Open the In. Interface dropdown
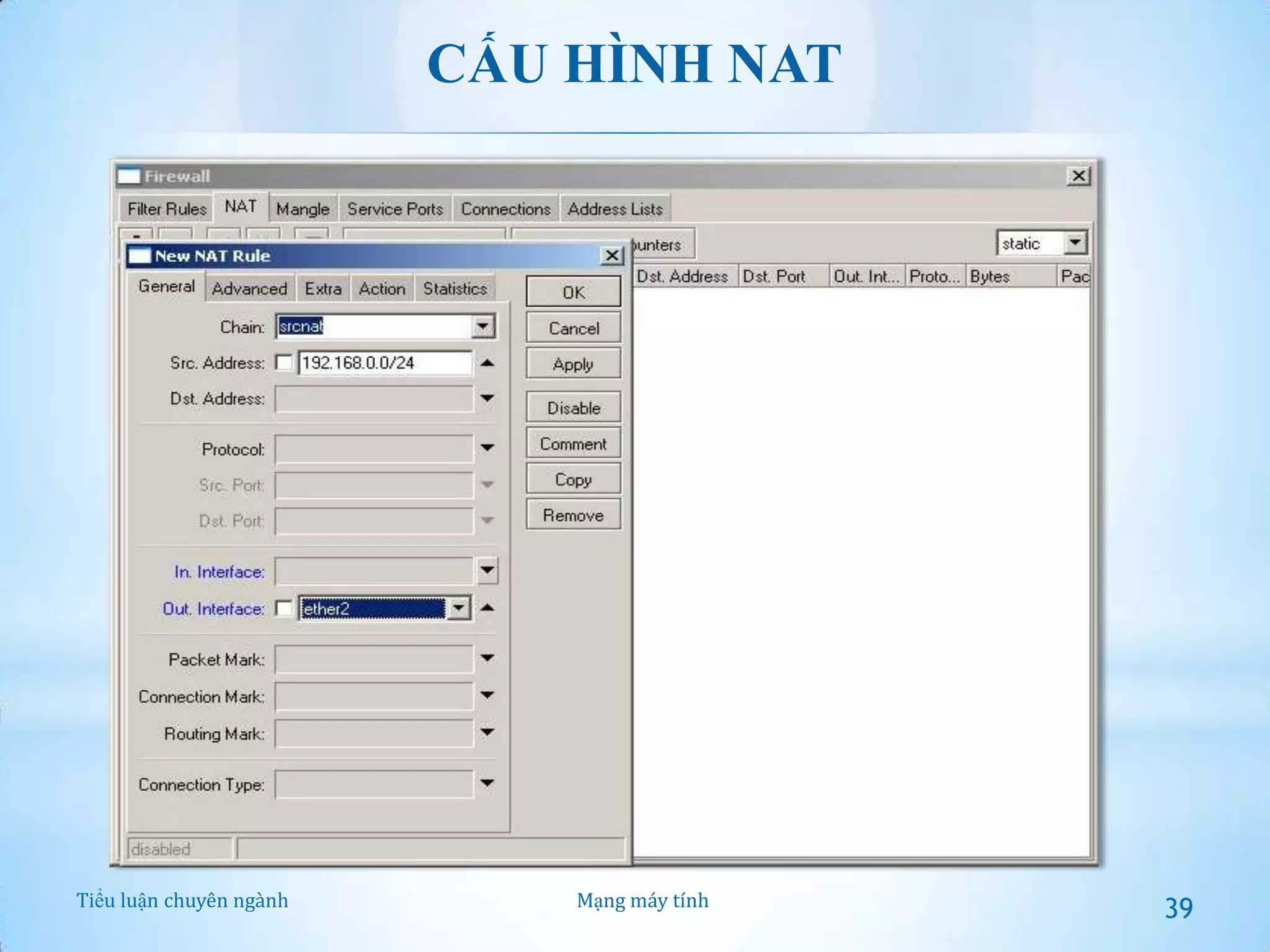The image size is (1270, 952). 487,571
